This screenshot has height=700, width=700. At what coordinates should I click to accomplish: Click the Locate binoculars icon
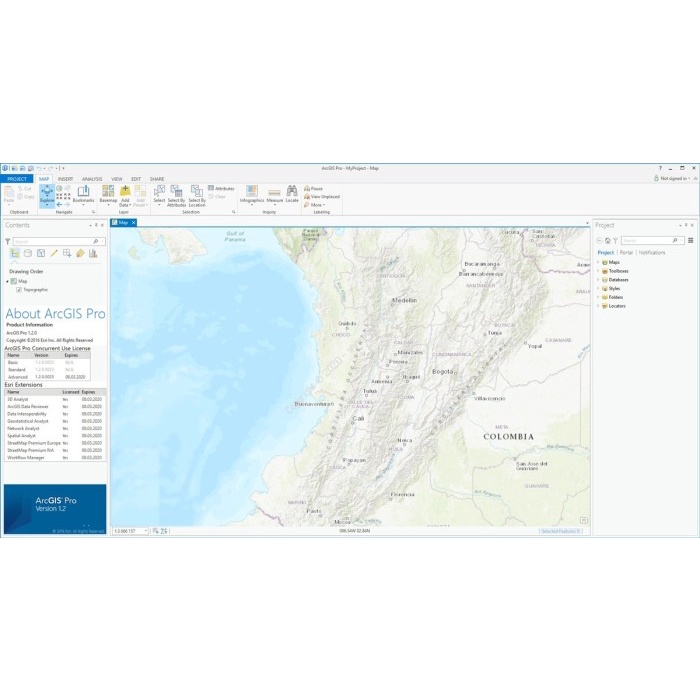pos(292,191)
